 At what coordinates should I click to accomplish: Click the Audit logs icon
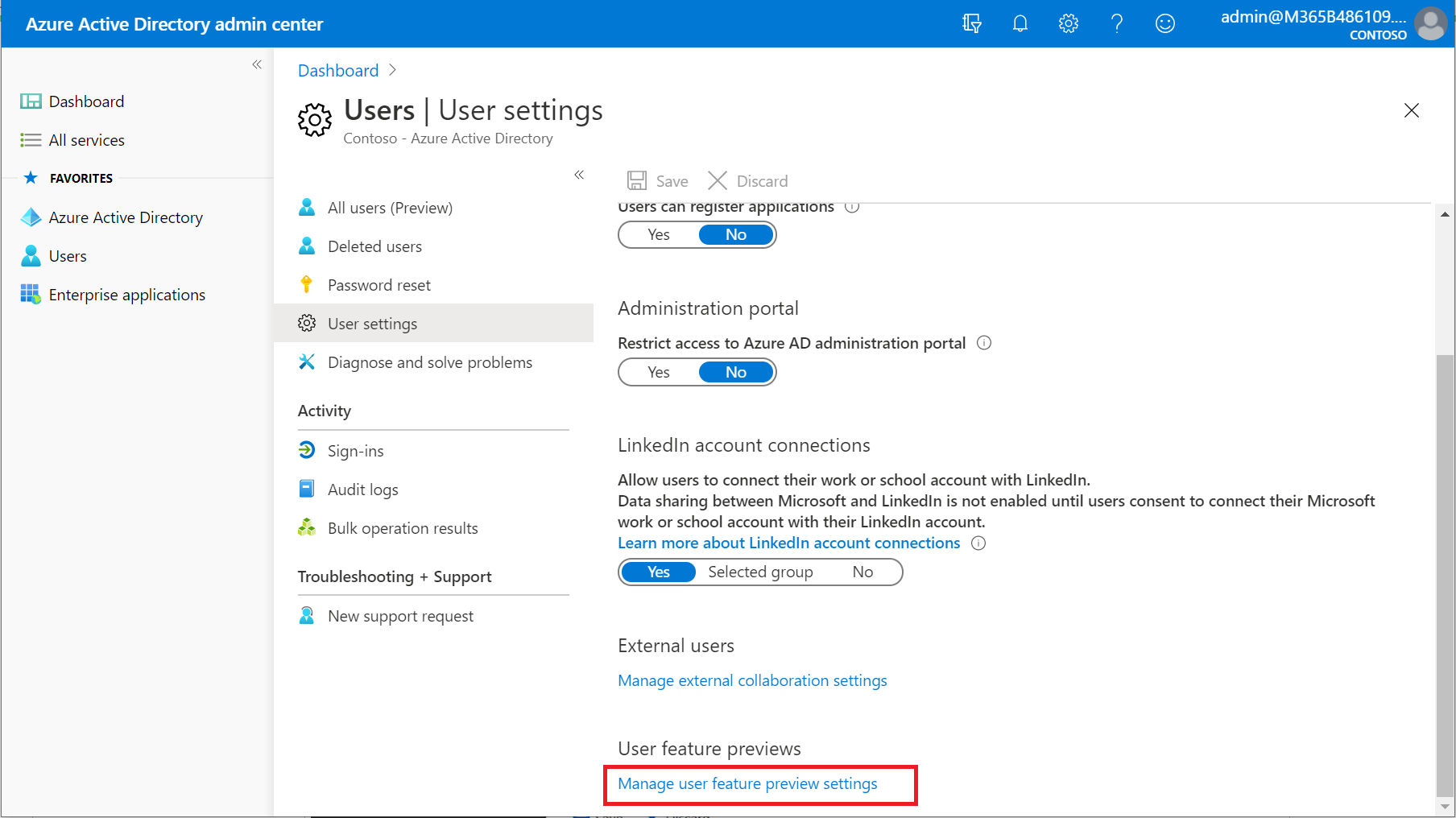[307, 490]
